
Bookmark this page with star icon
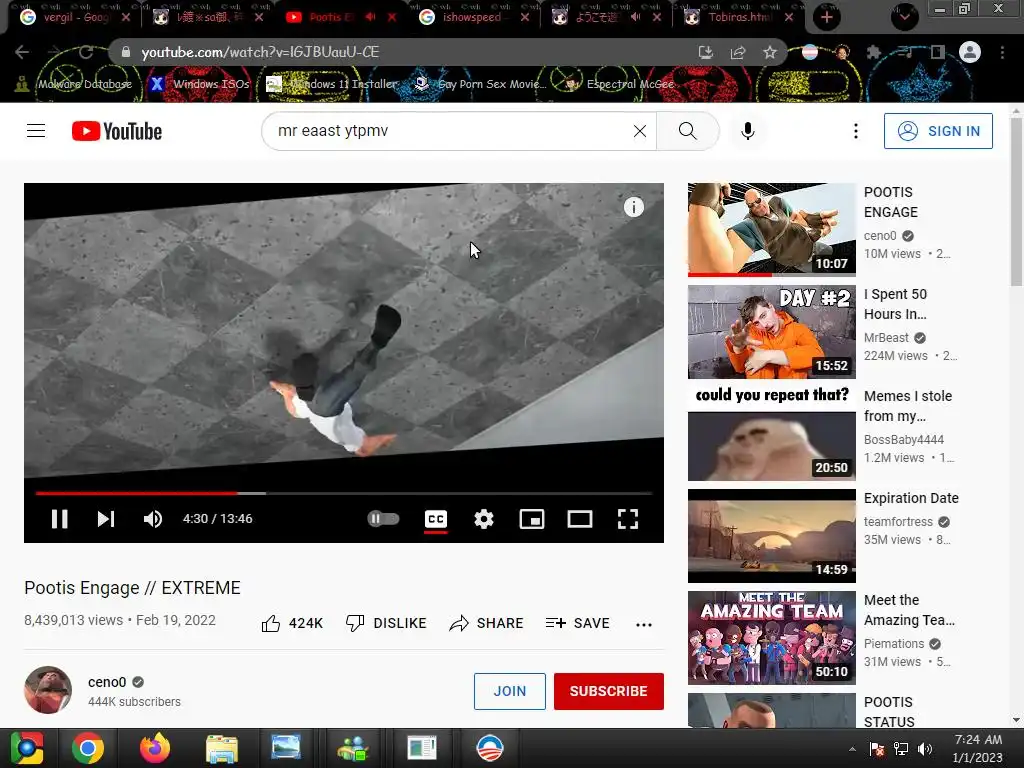click(x=770, y=52)
